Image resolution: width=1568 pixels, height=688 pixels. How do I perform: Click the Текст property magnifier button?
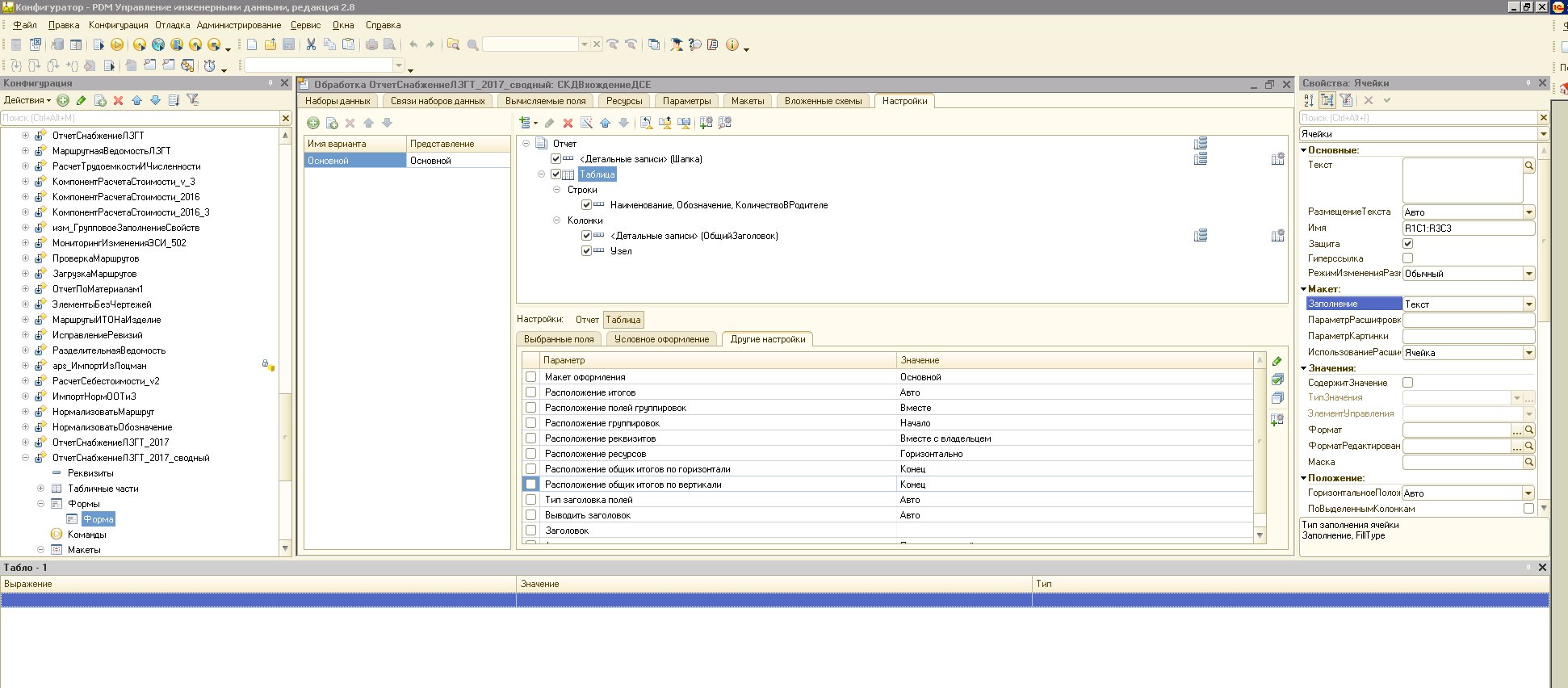pos(1529,166)
